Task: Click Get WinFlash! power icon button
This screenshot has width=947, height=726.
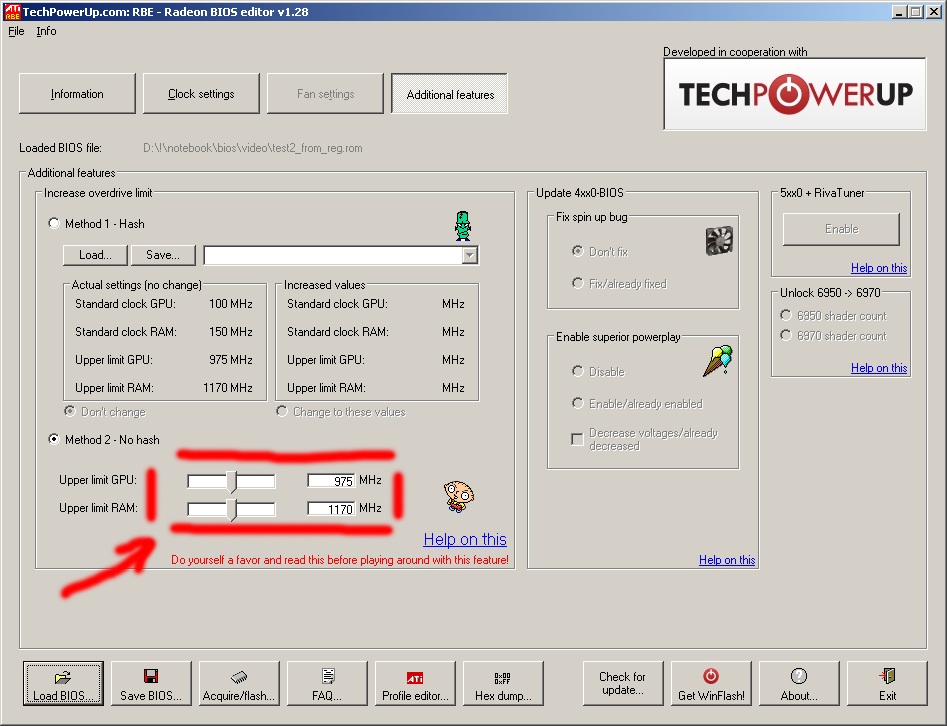Action: click(711, 684)
